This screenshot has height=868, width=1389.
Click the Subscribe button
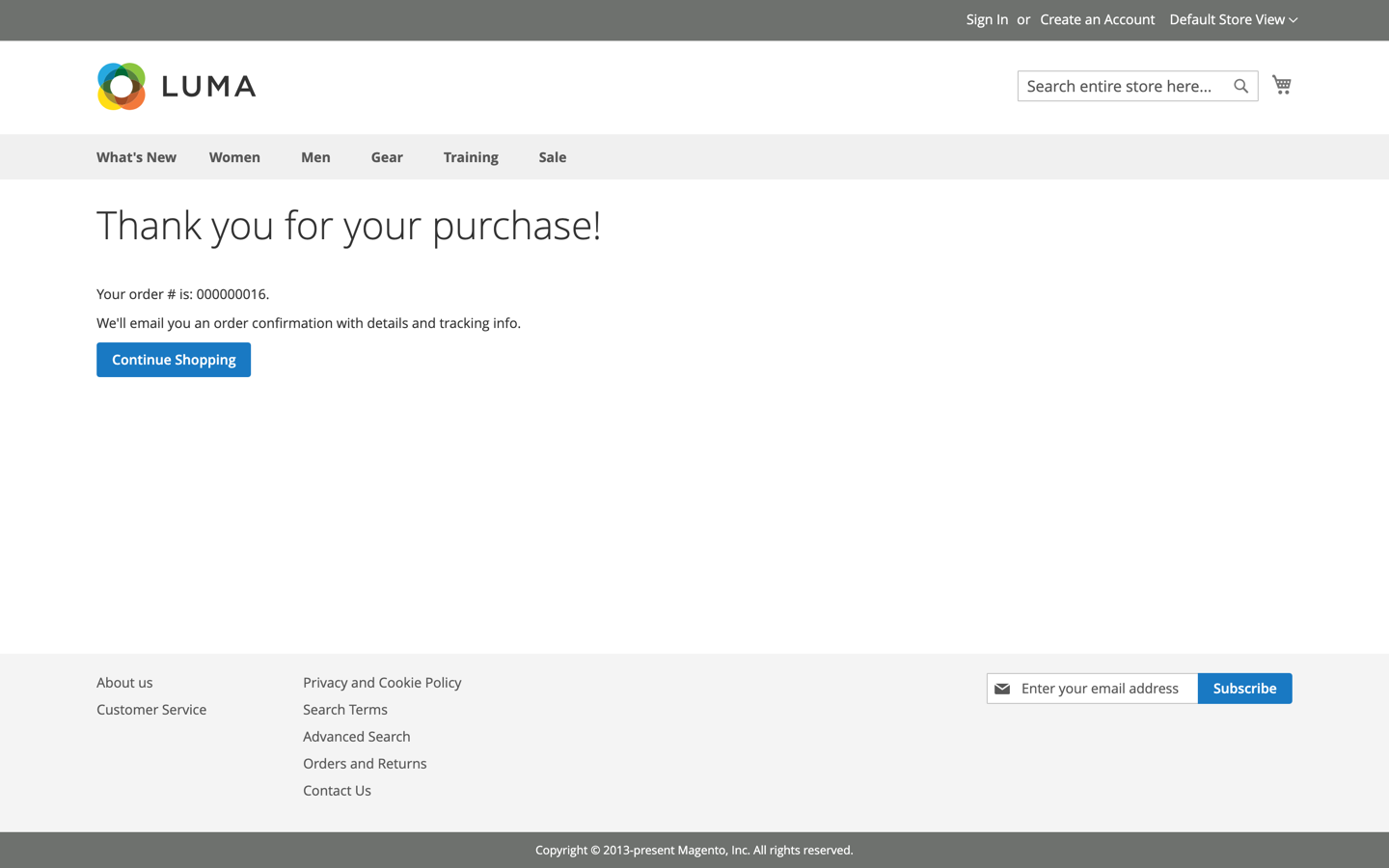(1244, 689)
